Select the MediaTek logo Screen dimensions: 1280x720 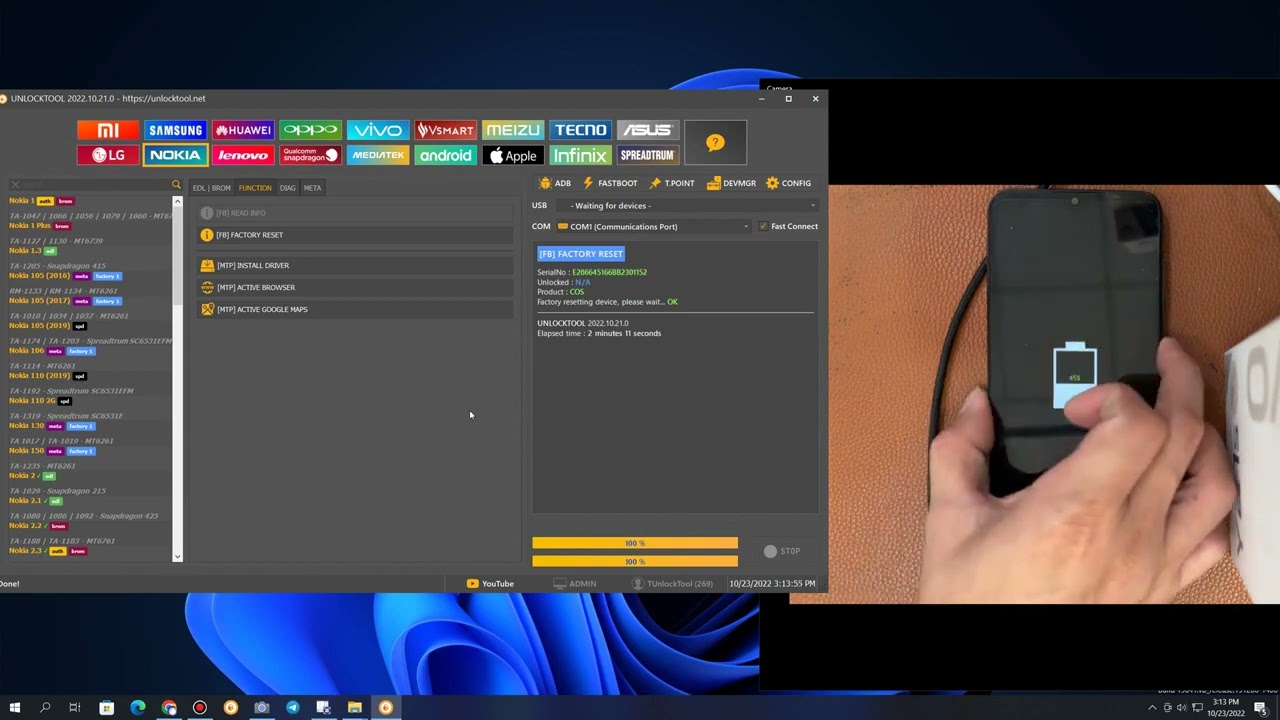pyautogui.click(x=378, y=155)
